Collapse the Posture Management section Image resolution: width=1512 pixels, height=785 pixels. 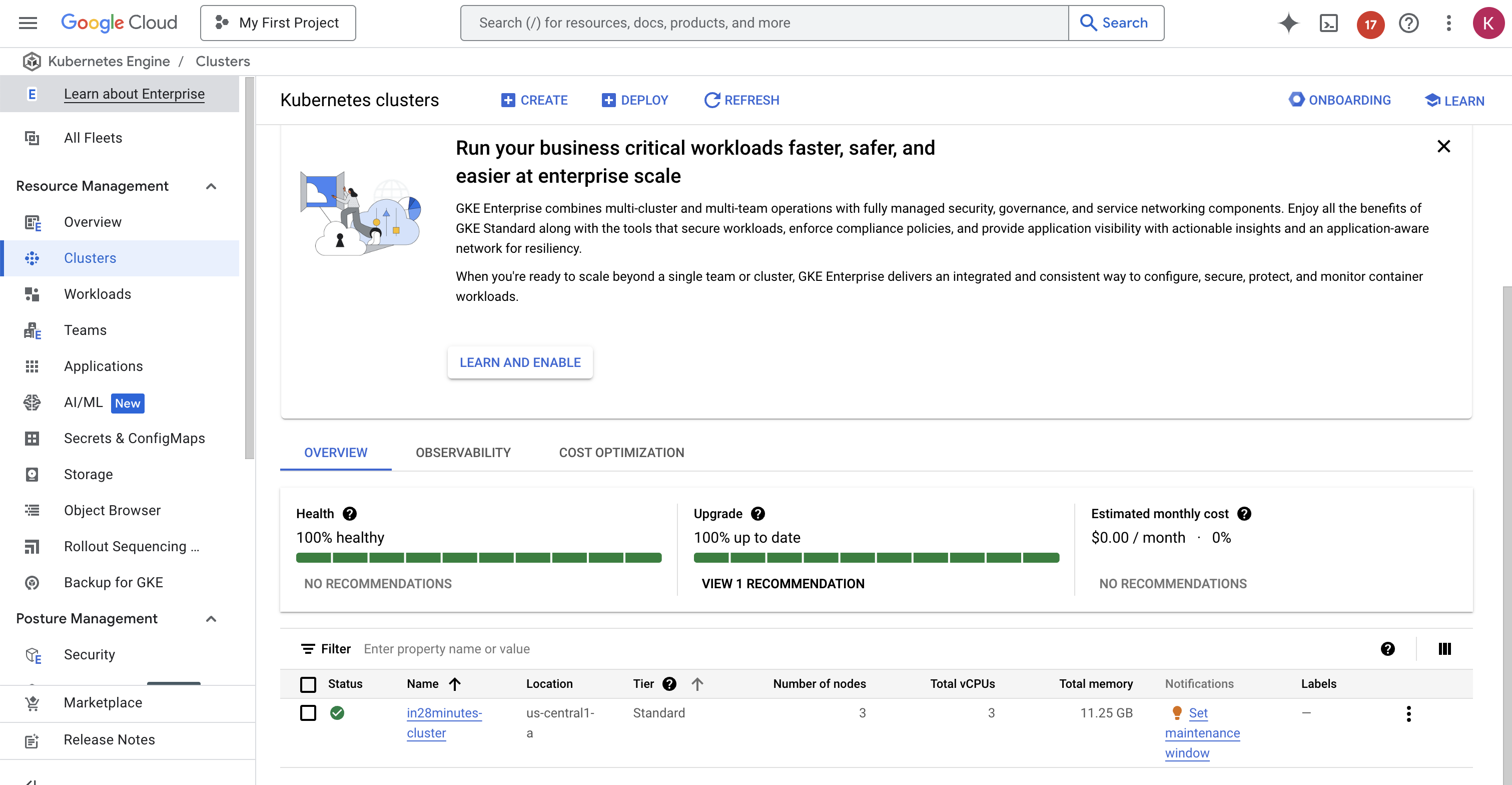pyautogui.click(x=211, y=619)
